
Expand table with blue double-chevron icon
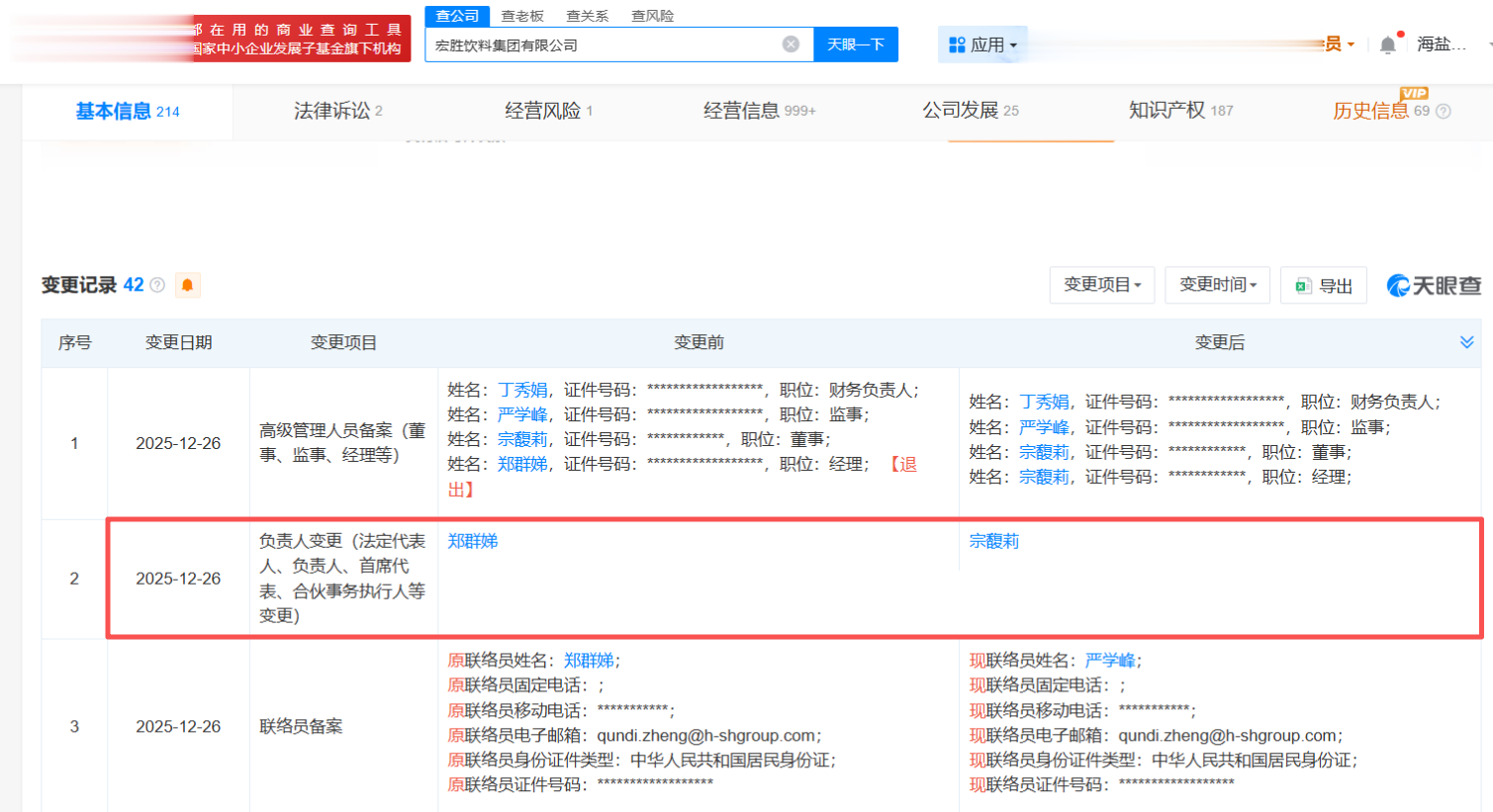pos(1466,342)
